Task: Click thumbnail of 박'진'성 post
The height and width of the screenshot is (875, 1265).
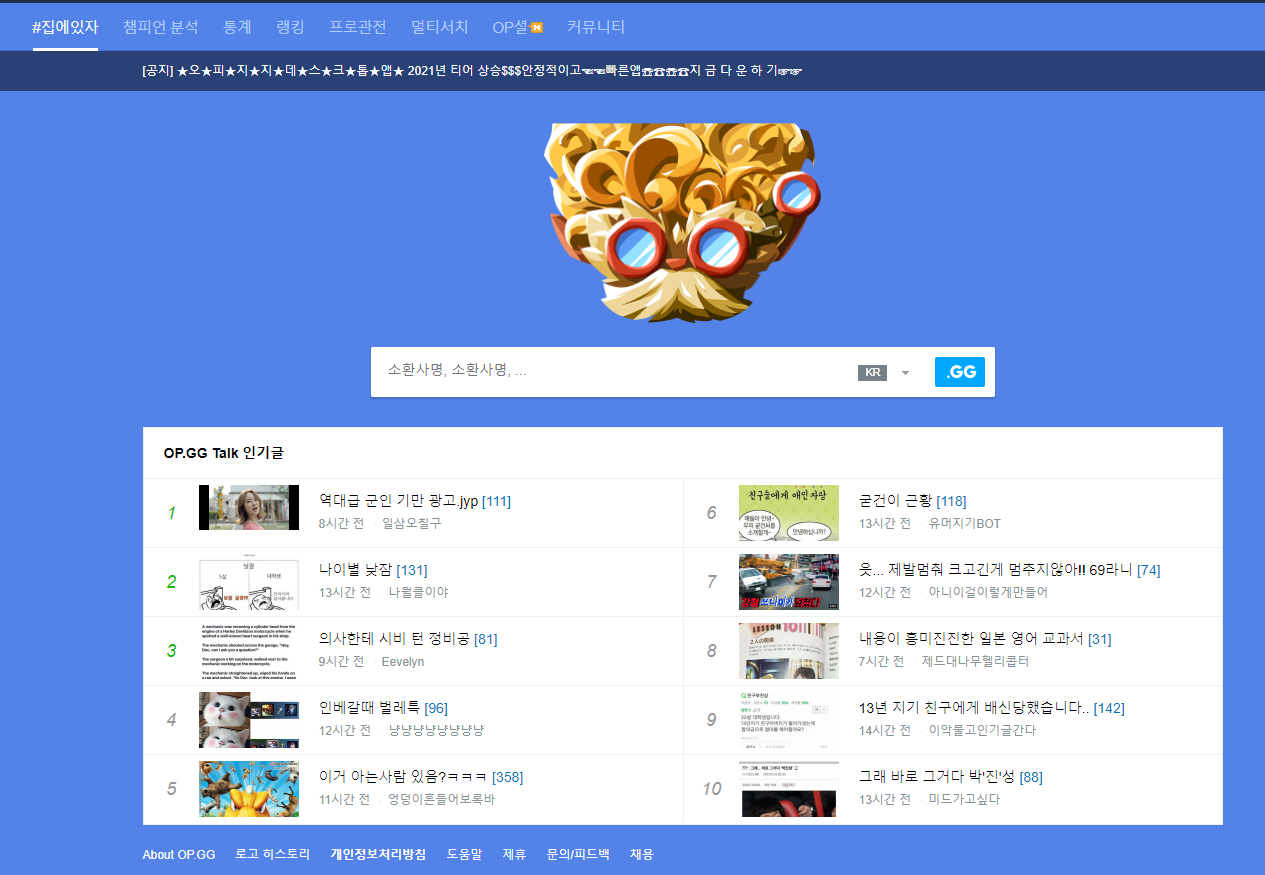Action: (x=789, y=788)
